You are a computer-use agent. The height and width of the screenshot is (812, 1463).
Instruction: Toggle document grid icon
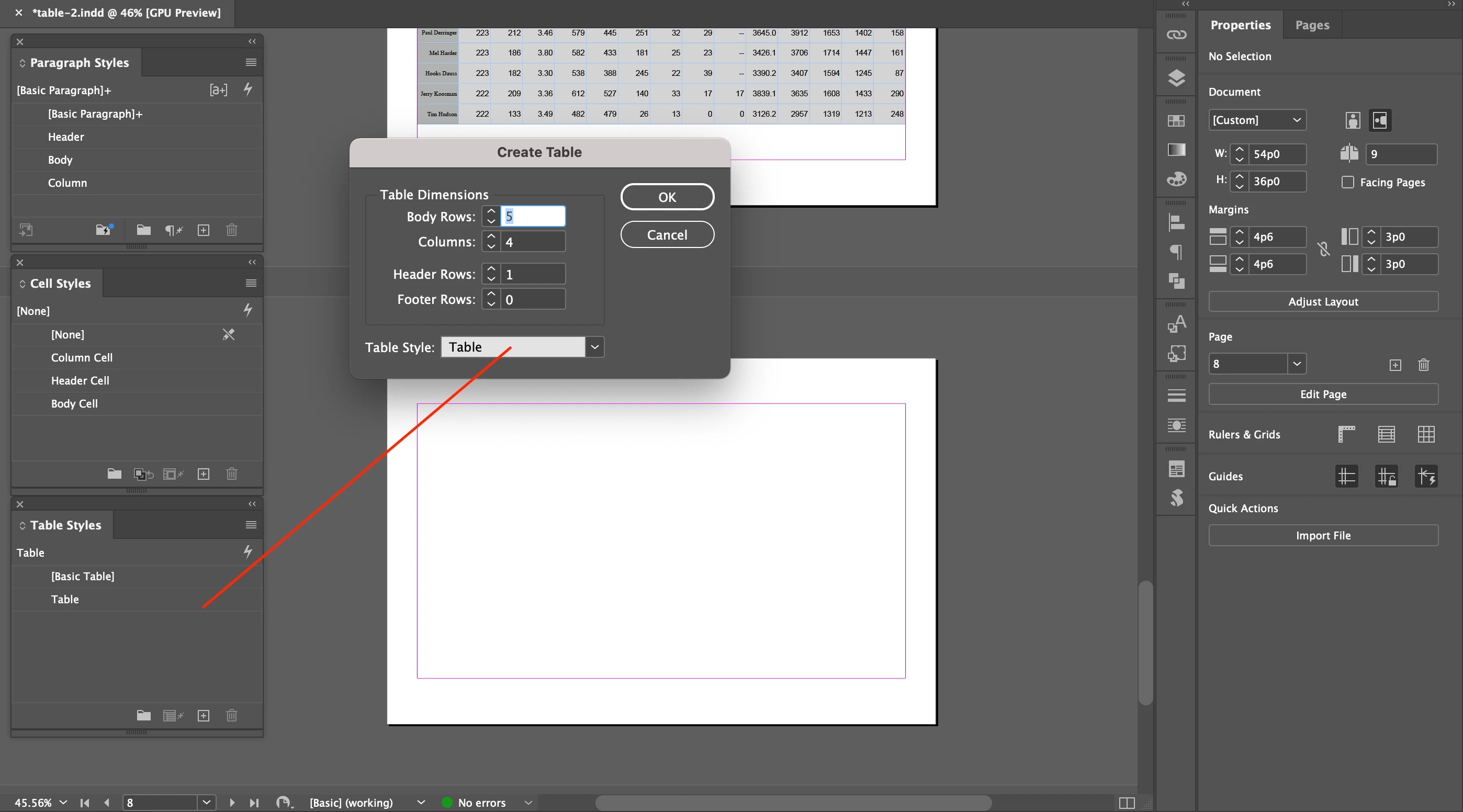point(1425,434)
